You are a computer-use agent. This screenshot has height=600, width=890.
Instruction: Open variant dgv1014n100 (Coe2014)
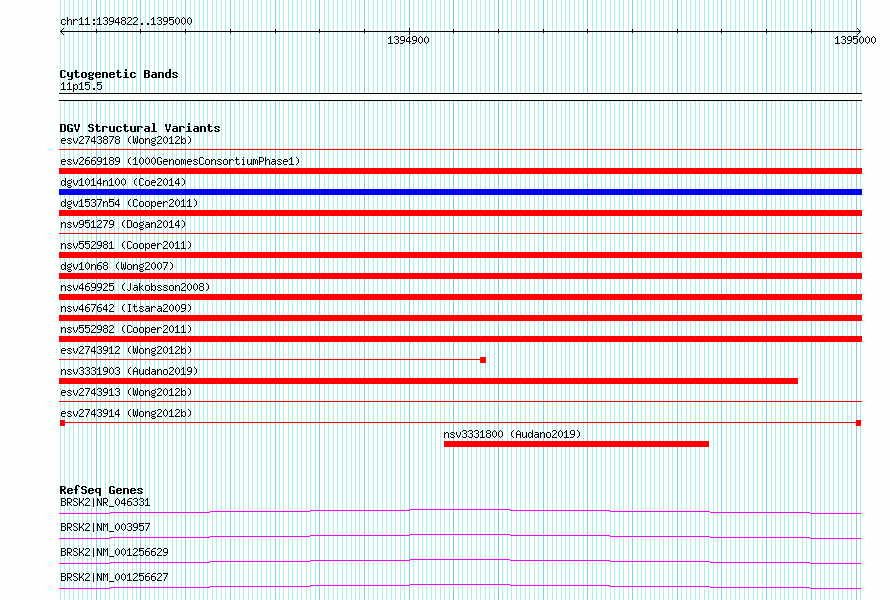123,182
